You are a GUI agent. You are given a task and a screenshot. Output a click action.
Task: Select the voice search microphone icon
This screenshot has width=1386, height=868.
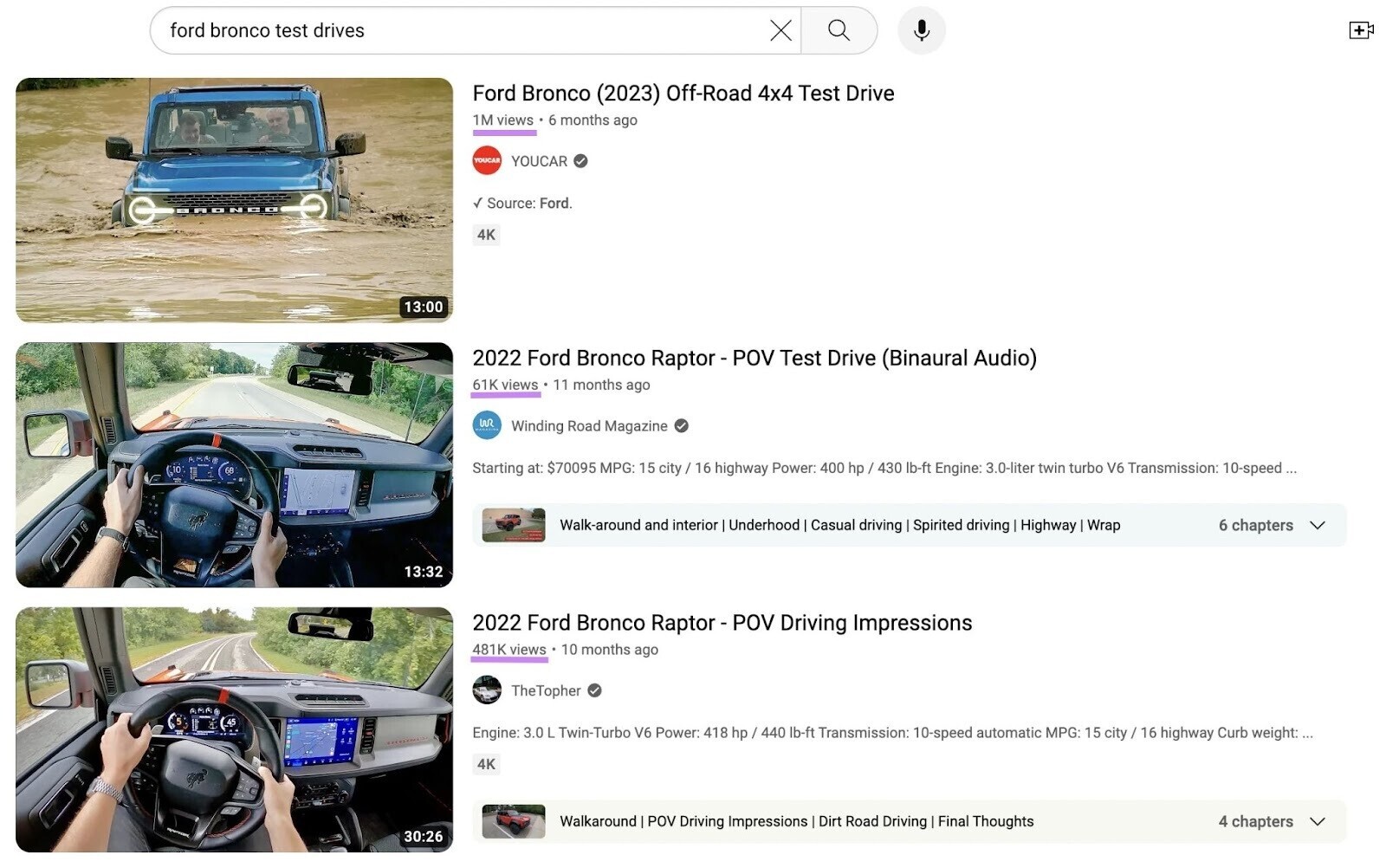point(921,29)
